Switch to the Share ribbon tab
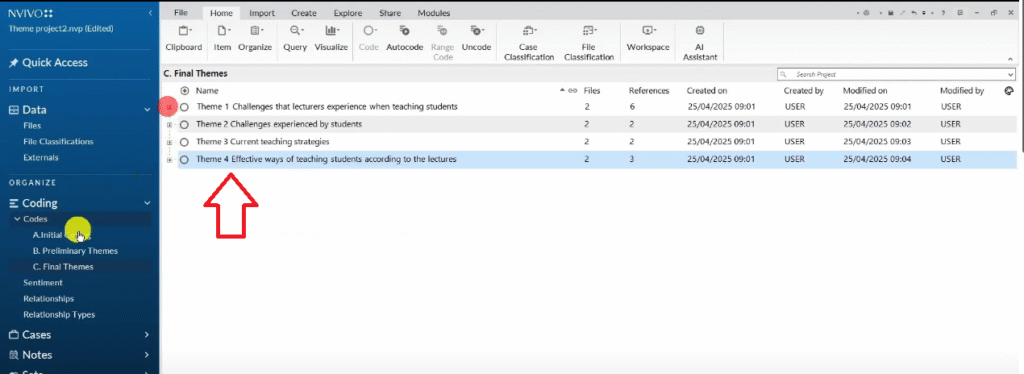1024x374 pixels. (x=390, y=13)
